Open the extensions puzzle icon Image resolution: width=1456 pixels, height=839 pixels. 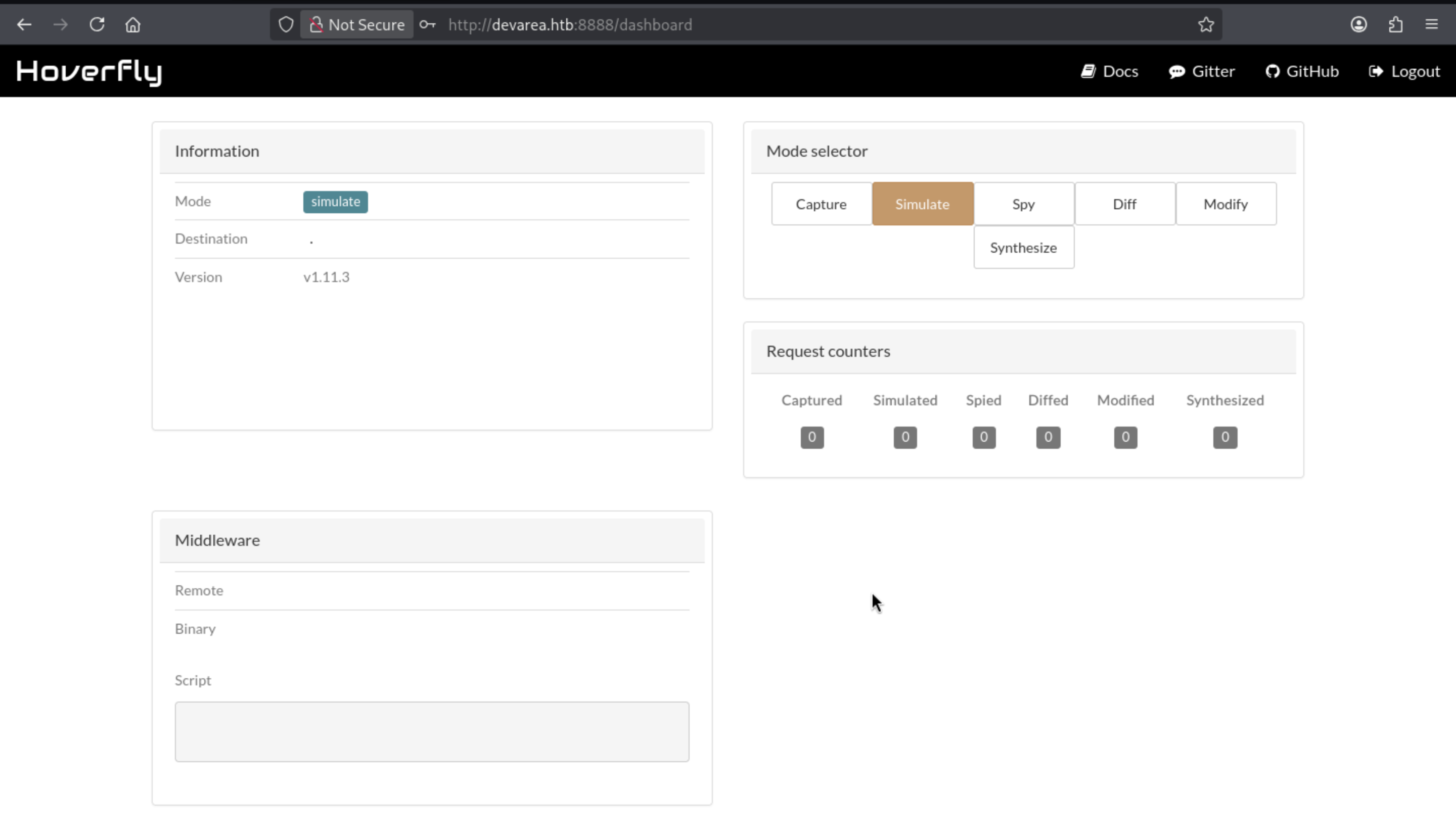pos(1395,25)
